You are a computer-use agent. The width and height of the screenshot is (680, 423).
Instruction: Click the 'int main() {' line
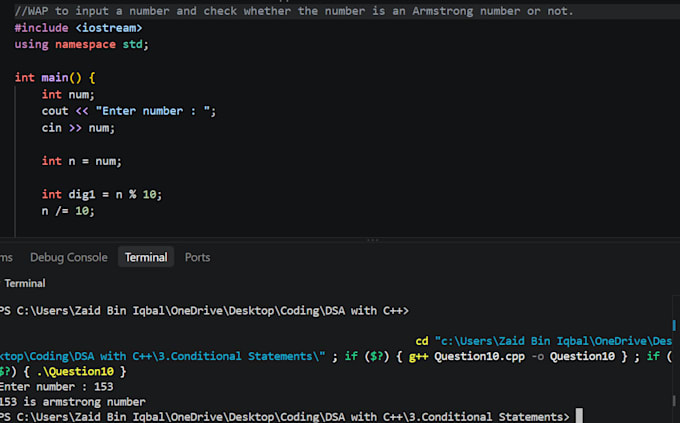click(55, 78)
